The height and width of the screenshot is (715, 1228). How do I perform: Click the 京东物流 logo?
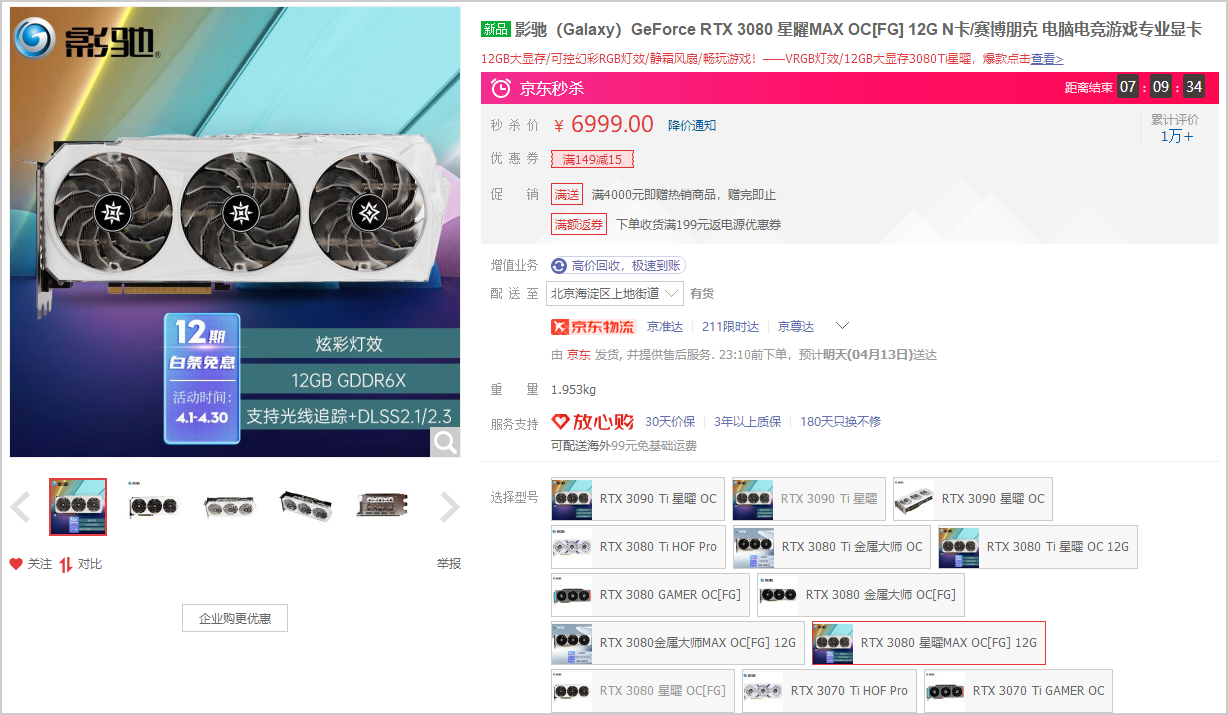point(593,327)
